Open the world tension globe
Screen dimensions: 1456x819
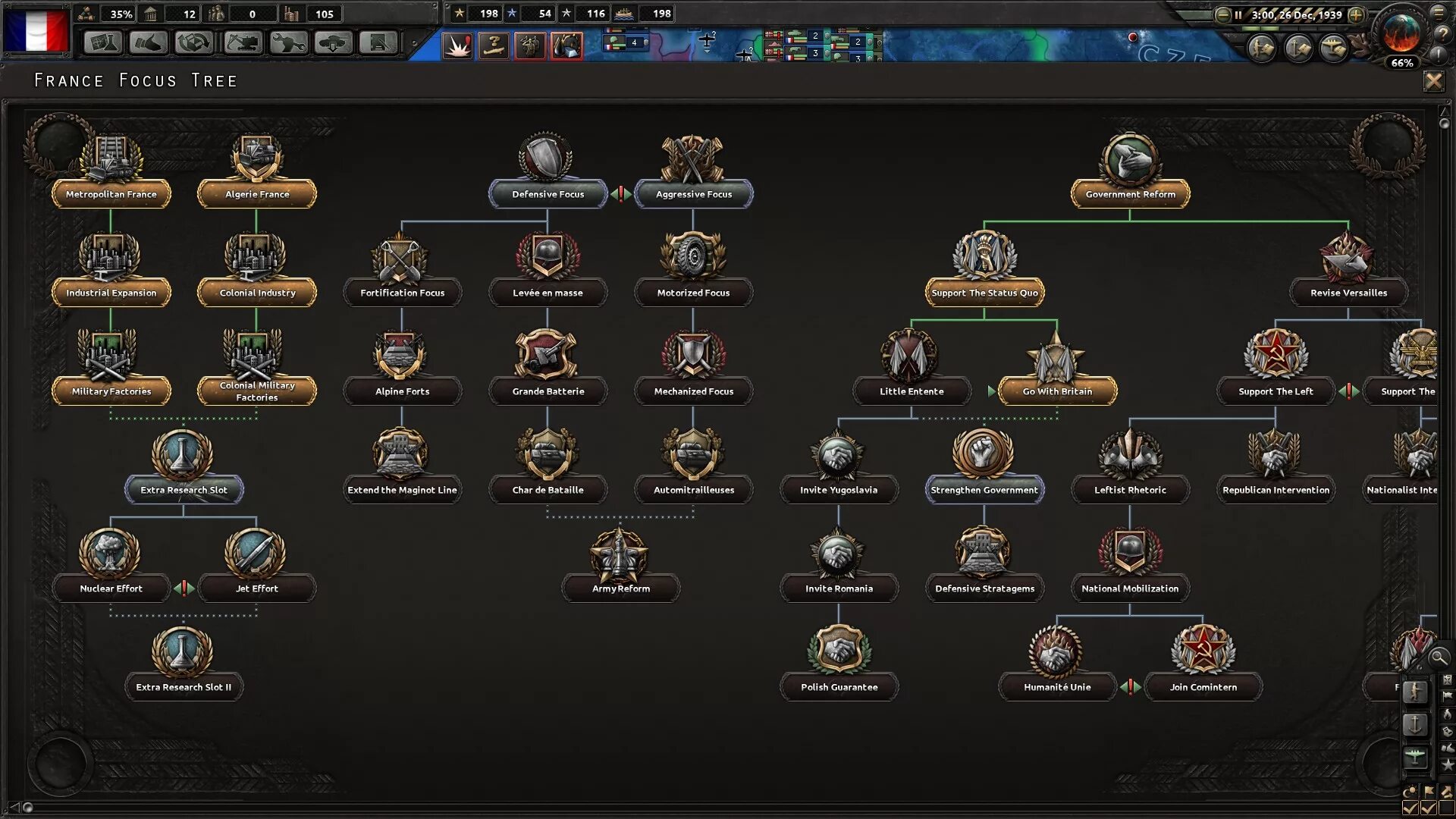pyautogui.click(x=1401, y=33)
